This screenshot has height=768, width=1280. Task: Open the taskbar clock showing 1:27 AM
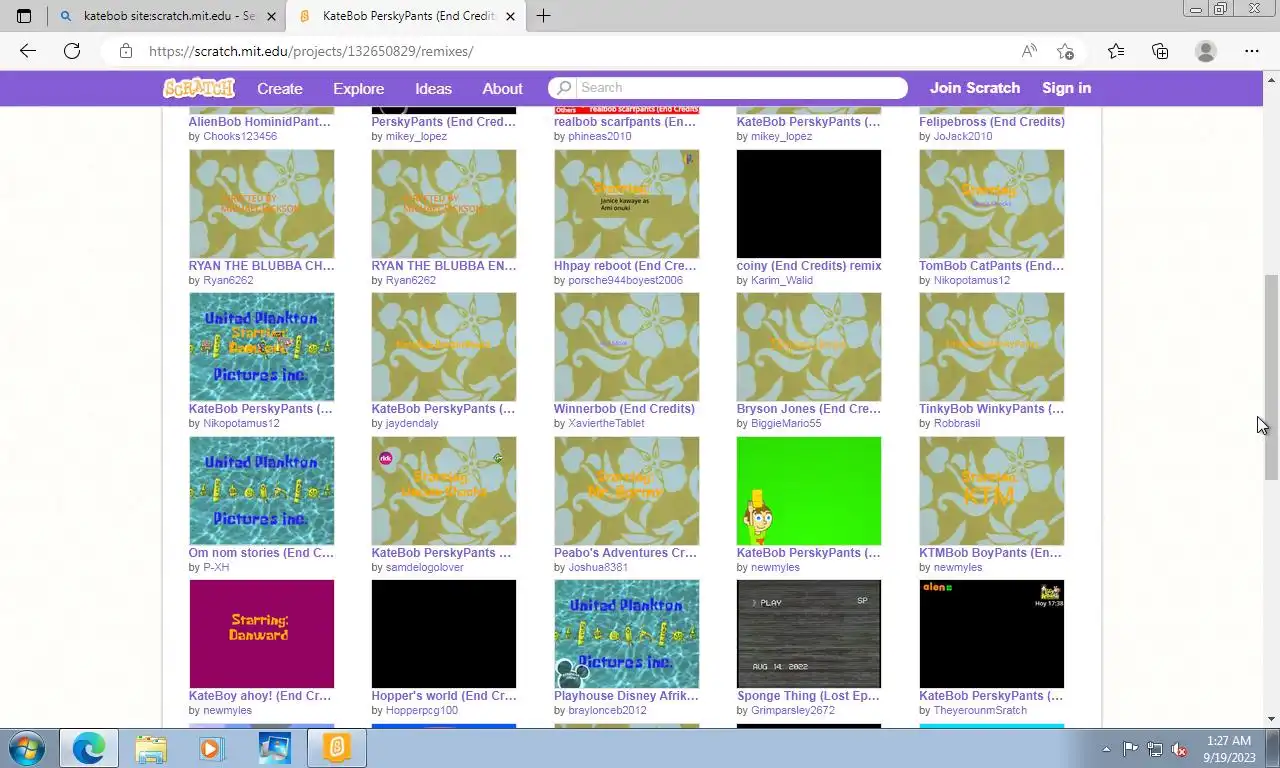1229,749
